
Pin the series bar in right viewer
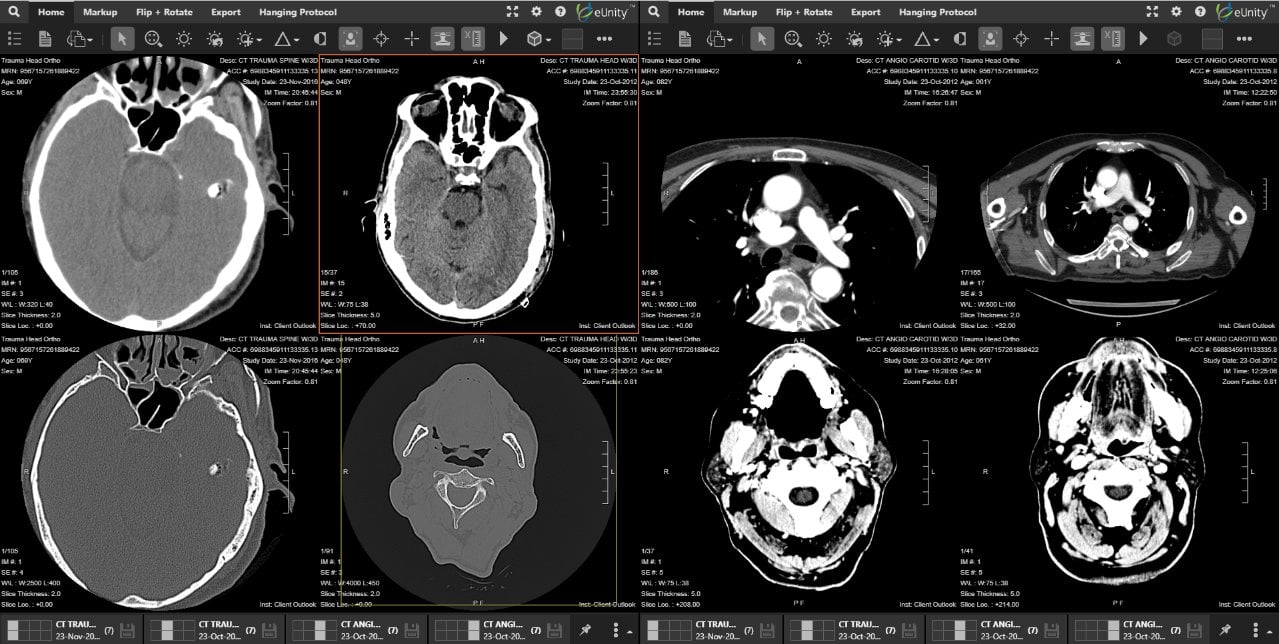1225,631
